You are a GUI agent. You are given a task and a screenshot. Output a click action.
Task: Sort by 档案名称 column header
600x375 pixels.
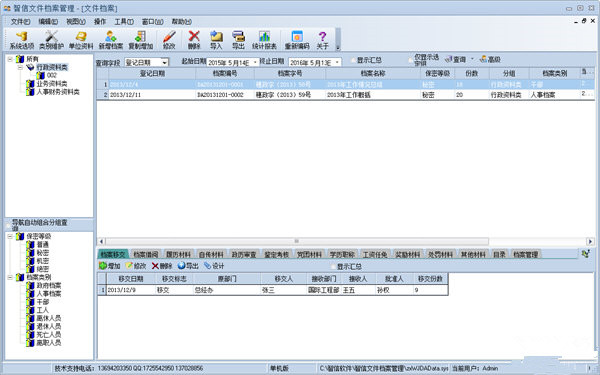click(x=373, y=73)
